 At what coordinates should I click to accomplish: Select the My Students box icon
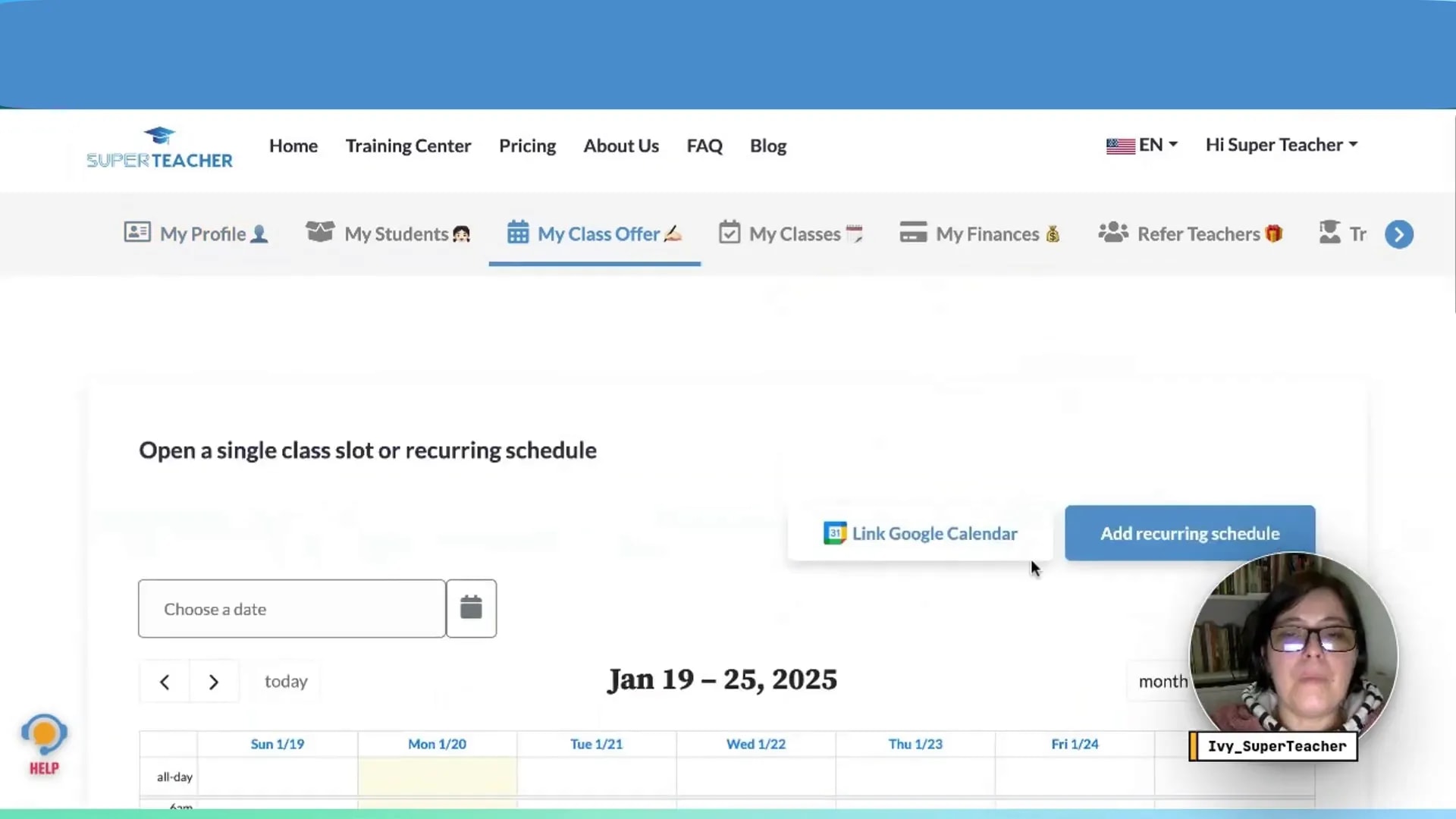click(321, 232)
